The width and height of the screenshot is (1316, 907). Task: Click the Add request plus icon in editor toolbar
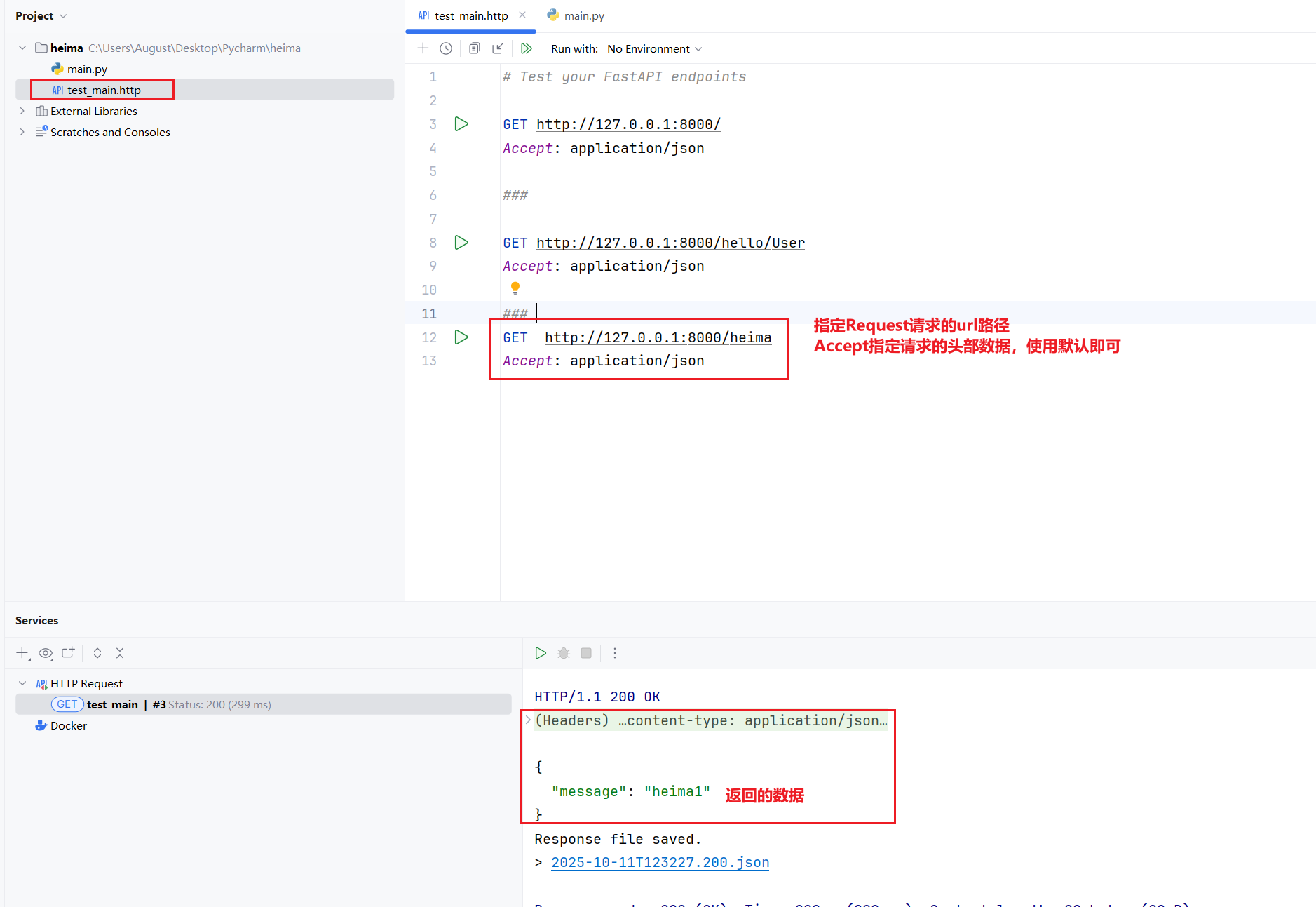(423, 48)
